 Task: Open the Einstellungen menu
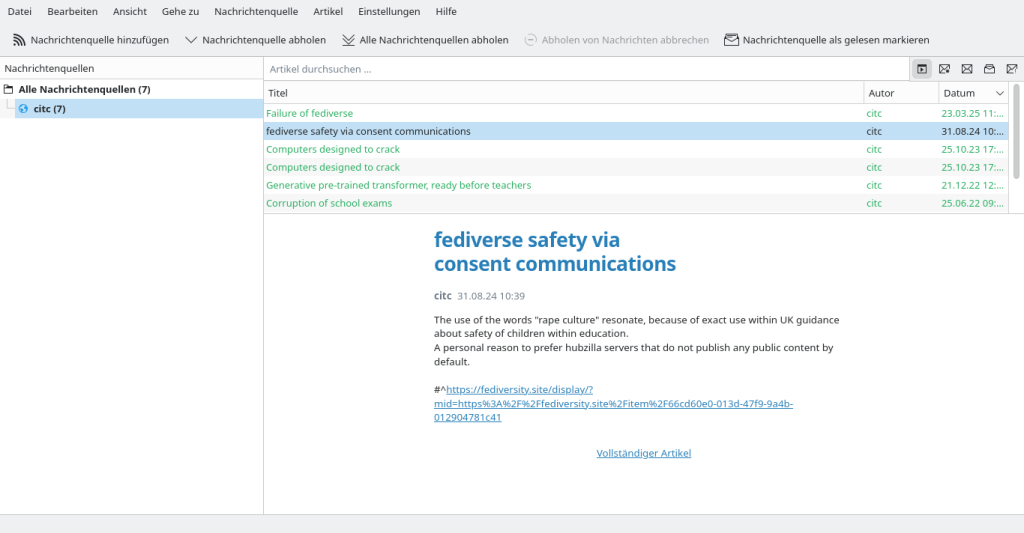[388, 11]
